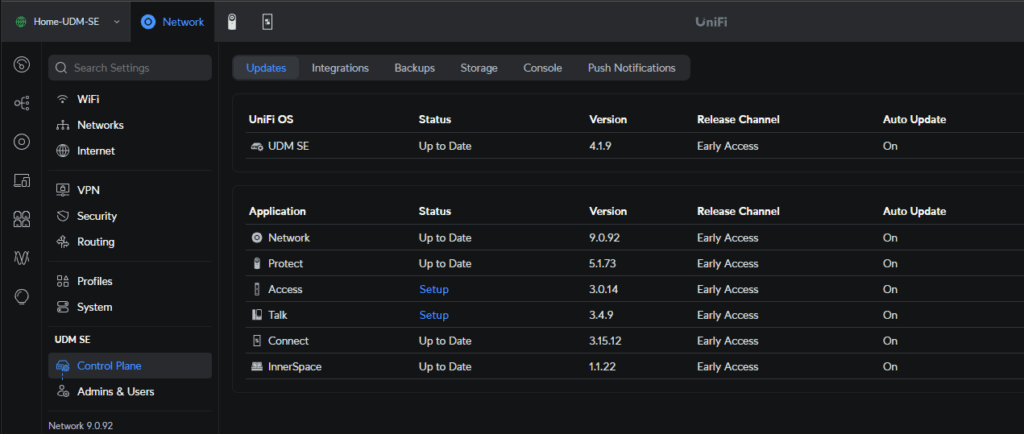Open the Storage tab
This screenshot has width=1024, height=434.
pos(479,68)
